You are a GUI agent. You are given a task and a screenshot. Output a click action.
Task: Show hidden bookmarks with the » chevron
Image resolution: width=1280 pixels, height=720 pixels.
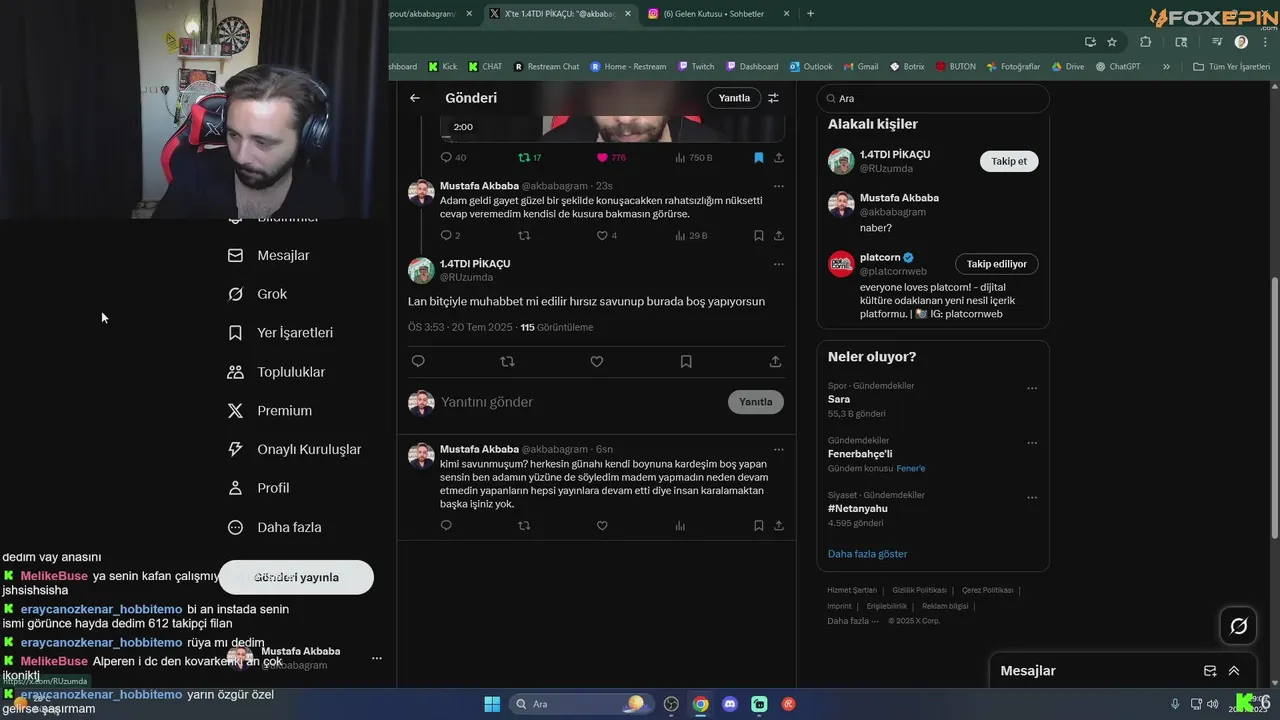click(1166, 67)
